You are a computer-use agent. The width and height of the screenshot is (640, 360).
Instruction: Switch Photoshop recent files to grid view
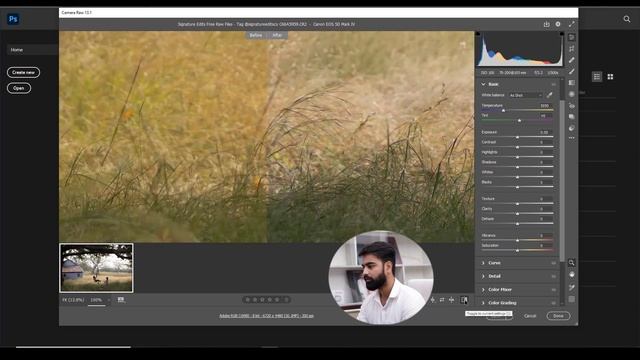(610, 77)
